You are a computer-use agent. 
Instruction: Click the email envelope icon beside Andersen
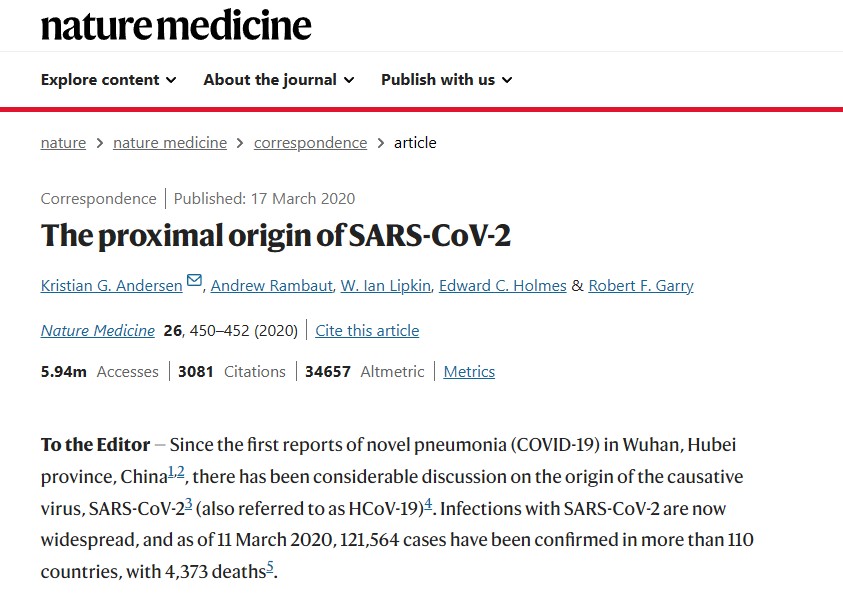click(x=194, y=280)
